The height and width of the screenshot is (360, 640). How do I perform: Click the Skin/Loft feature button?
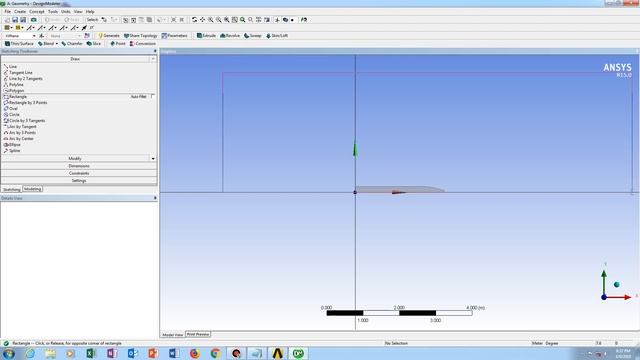[277, 36]
